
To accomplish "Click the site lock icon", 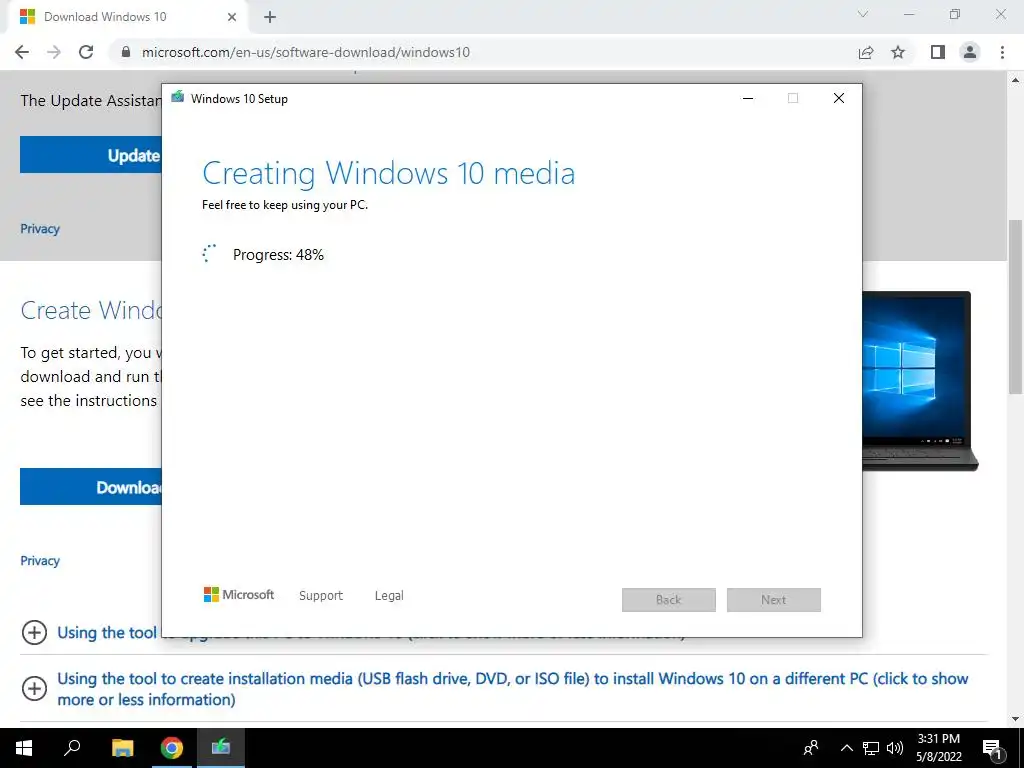I will (126, 52).
